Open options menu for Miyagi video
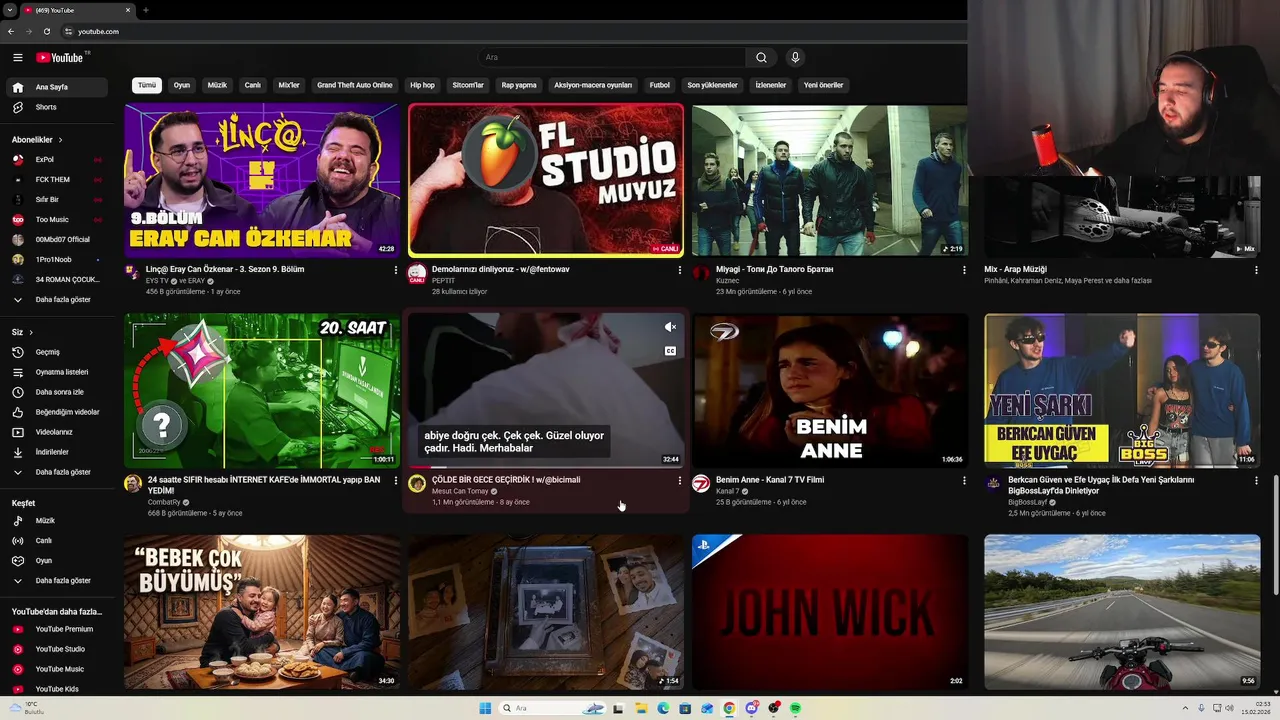 tap(964, 270)
